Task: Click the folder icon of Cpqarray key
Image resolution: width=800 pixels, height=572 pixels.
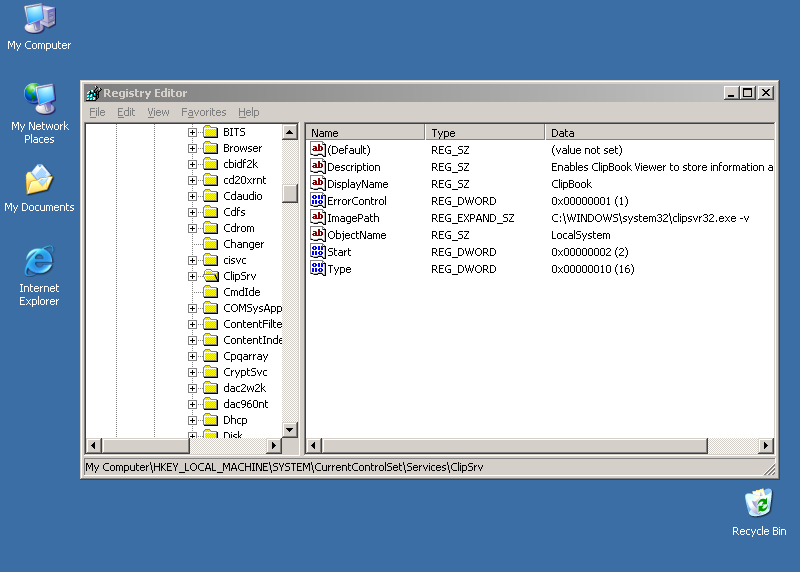Action: point(211,356)
